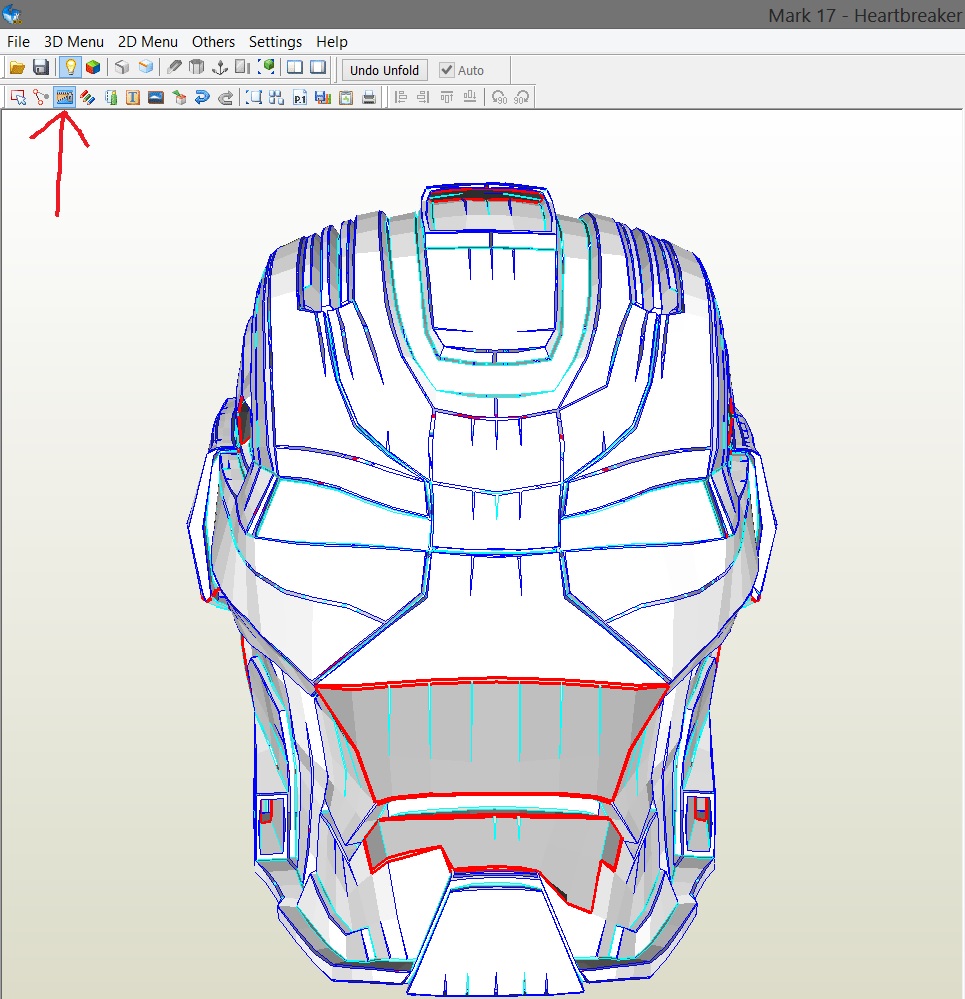Viewport: 965px width, 999px height.
Task: Click the open folder icon
Action: coord(17,67)
